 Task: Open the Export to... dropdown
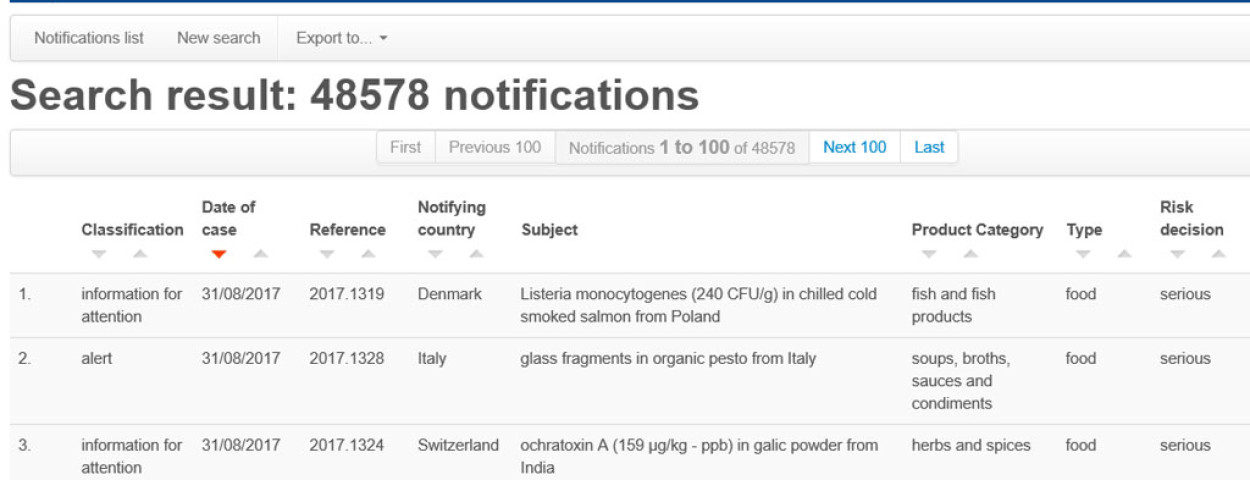(341, 38)
